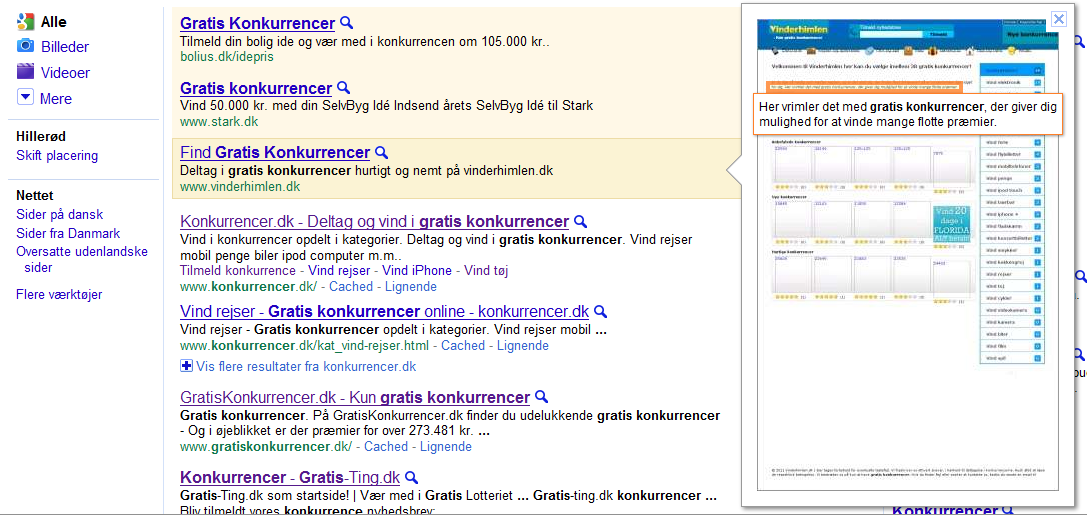The image size is (1087, 515).
Task: Click preview magnifier for Konkurrencer - Gratis-Ting.dk
Action: click(x=412, y=478)
